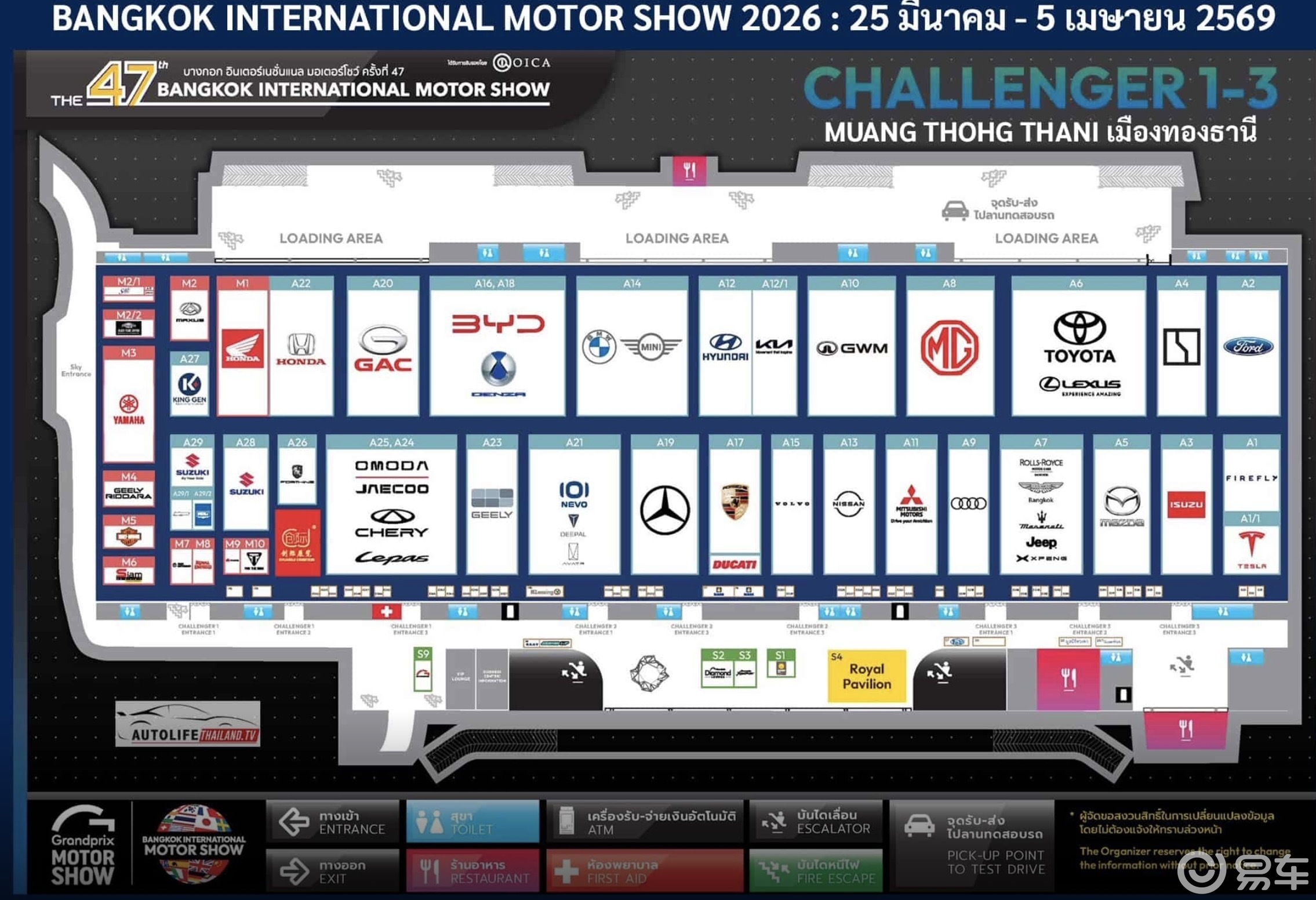Click the Yamaha logo in booth M3
The height and width of the screenshot is (900, 1316).
tap(128, 409)
